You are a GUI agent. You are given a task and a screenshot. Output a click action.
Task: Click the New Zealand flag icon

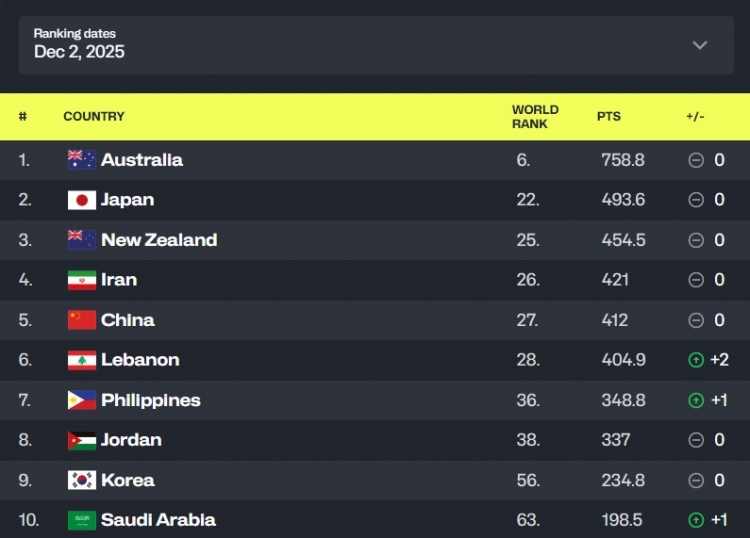82,240
